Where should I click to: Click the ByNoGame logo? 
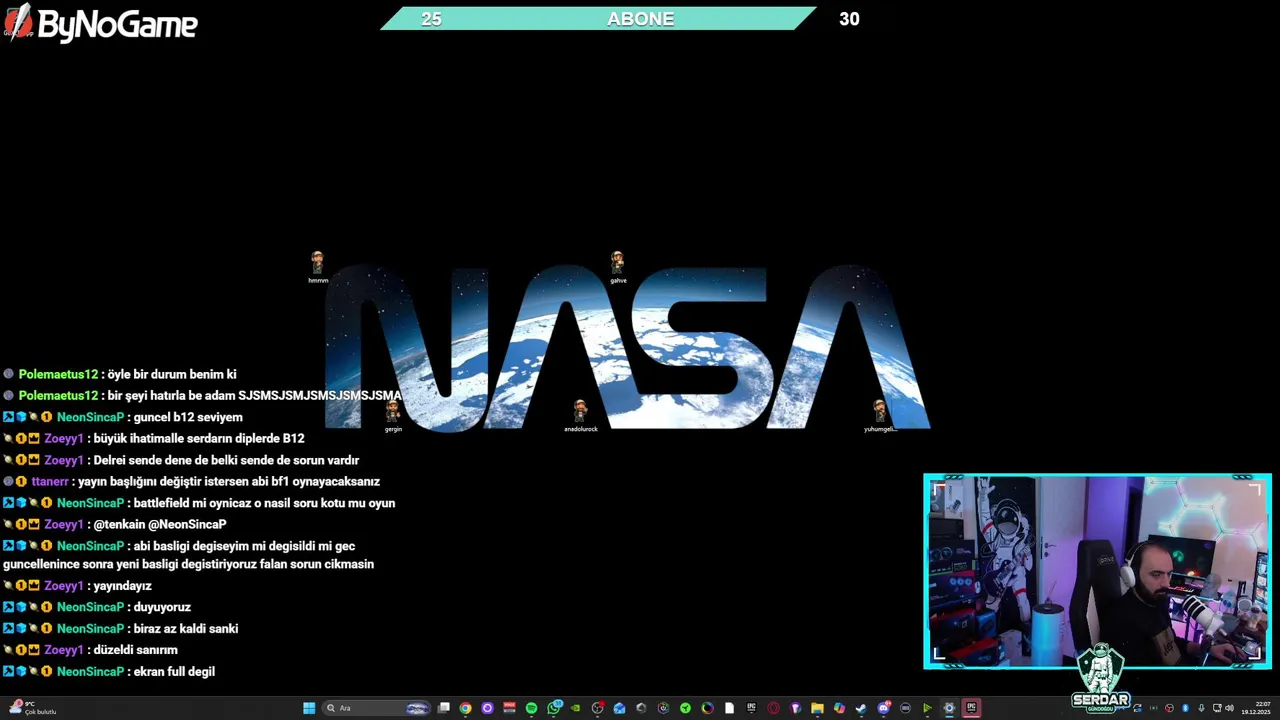(101, 23)
